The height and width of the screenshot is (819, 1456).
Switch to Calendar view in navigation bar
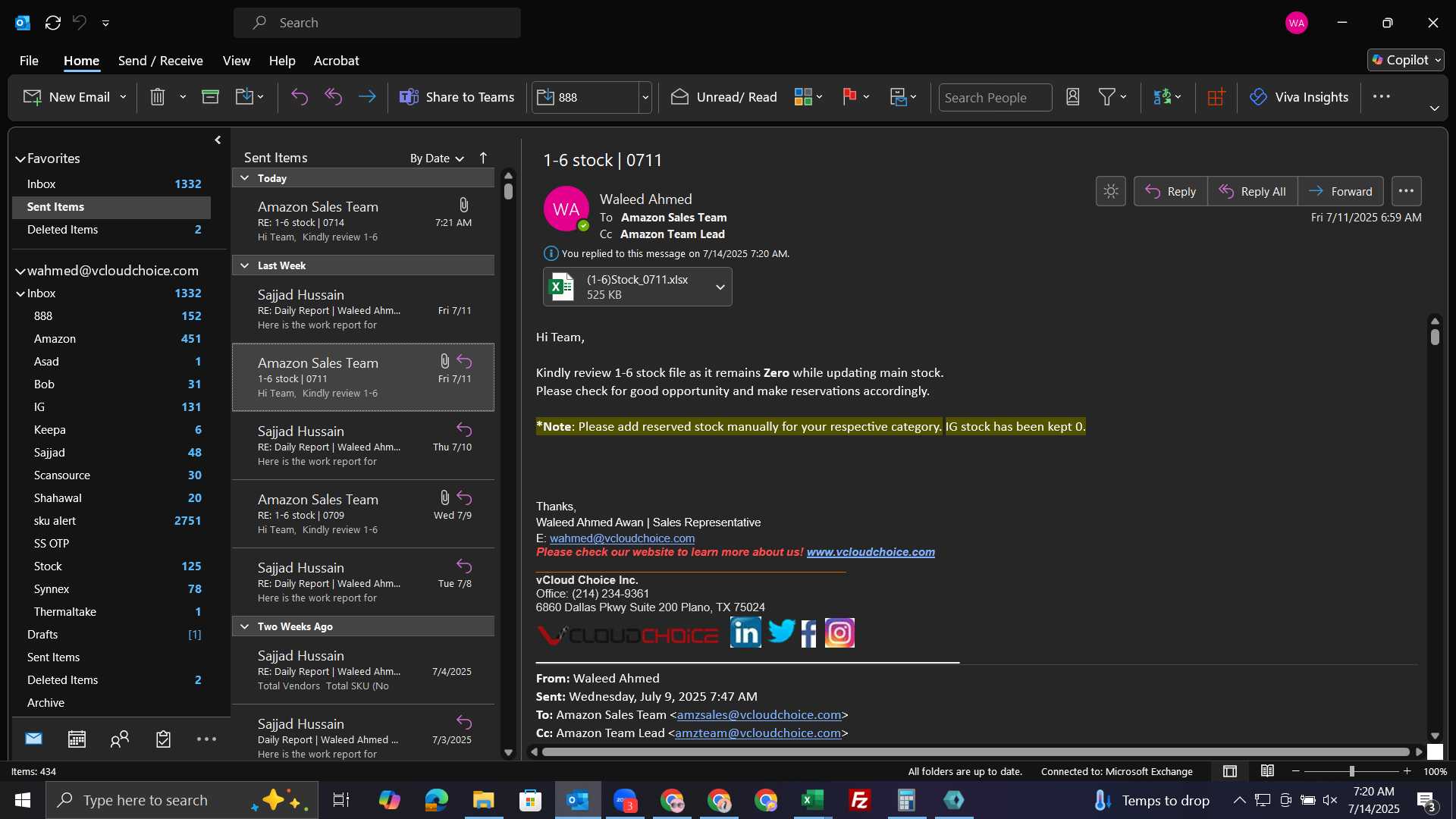click(x=77, y=739)
